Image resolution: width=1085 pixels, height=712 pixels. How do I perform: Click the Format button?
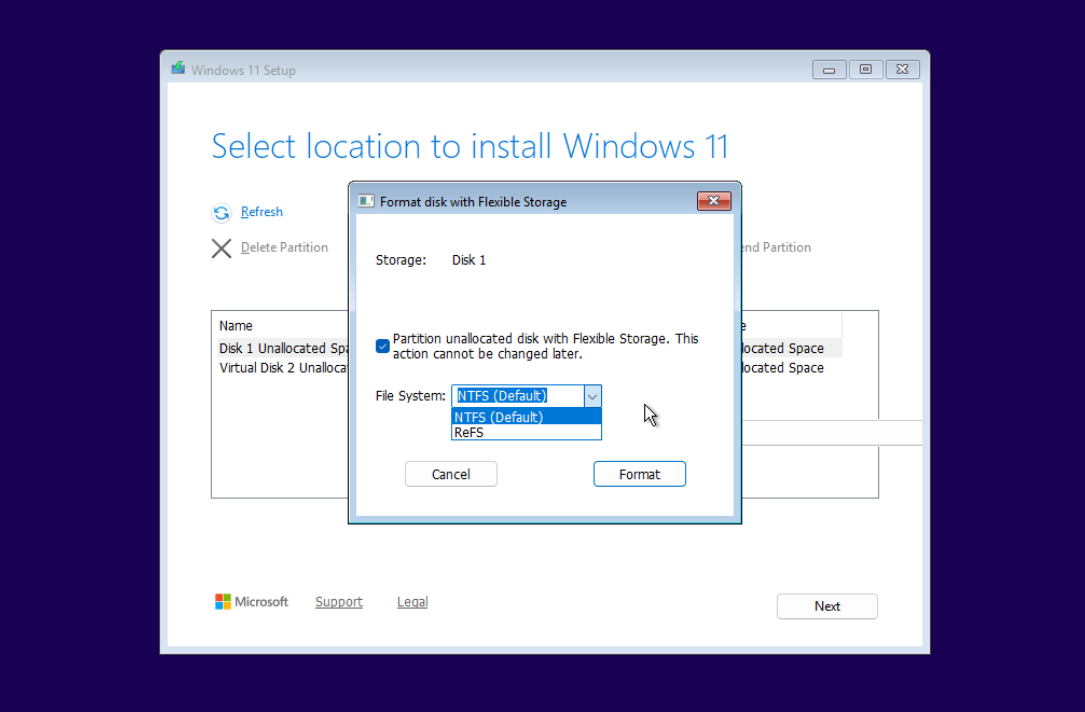point(639,474)
